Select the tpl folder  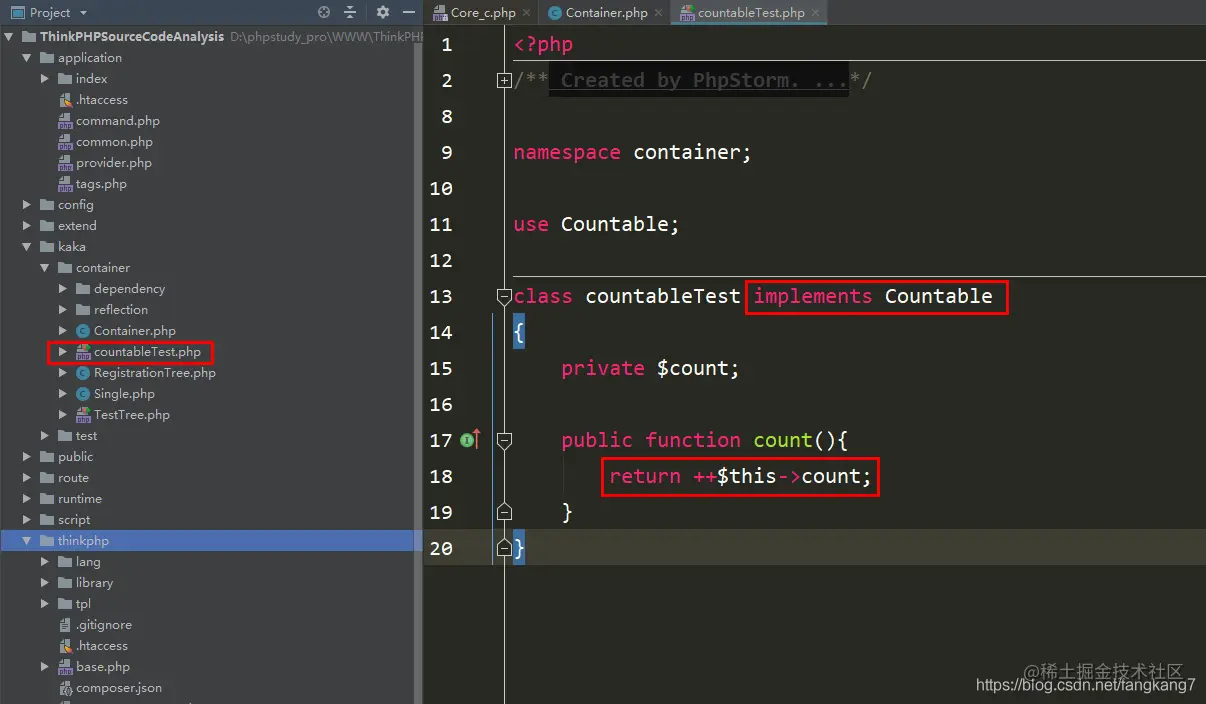83,604
